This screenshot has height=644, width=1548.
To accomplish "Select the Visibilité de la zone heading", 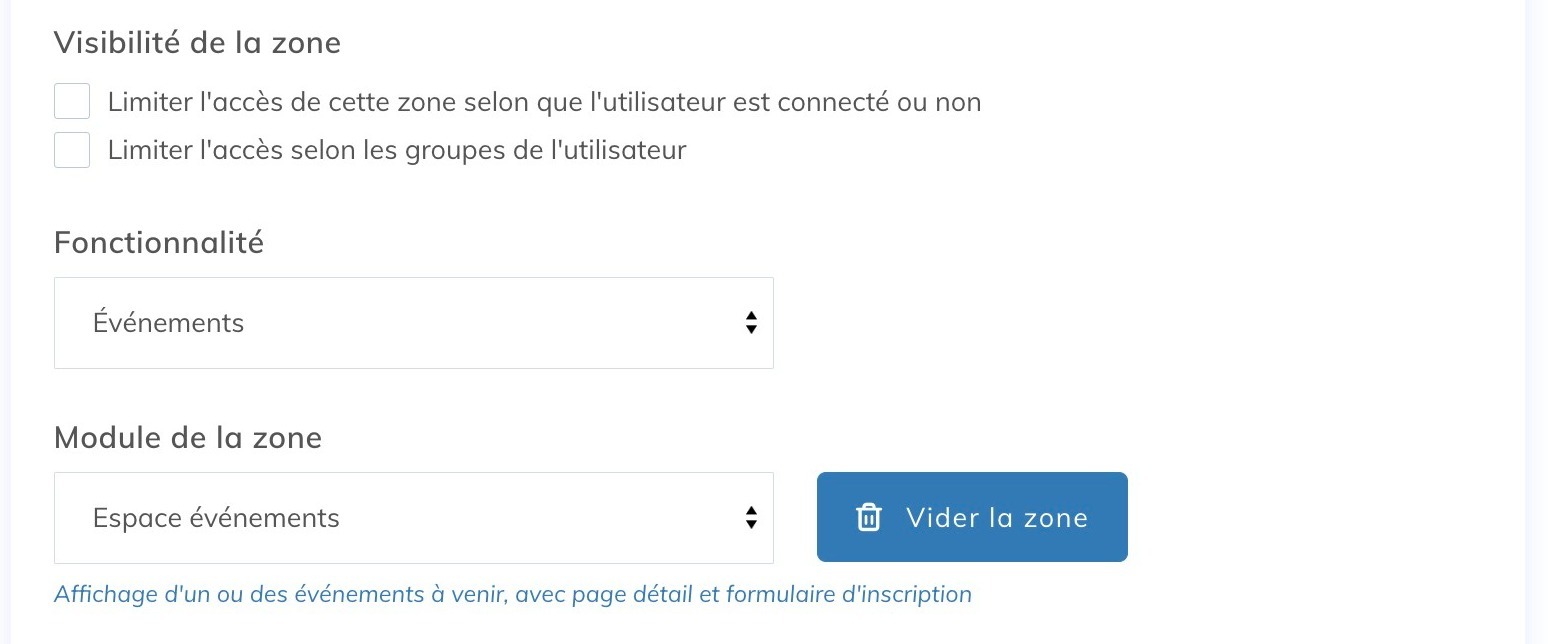I will 197,42.
